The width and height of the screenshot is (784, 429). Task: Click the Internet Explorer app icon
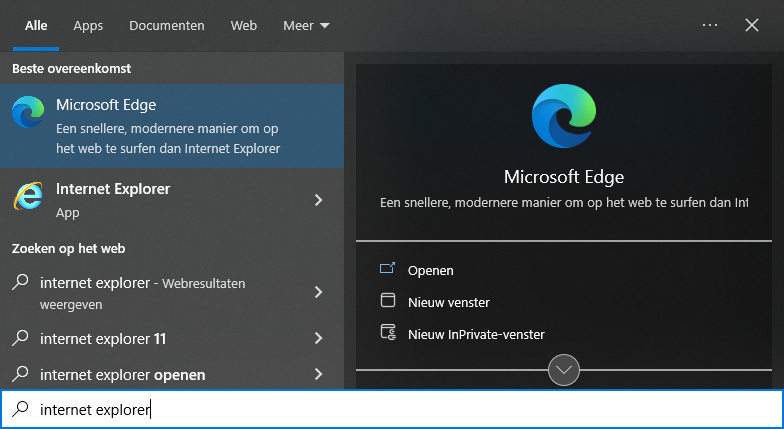(28, 196)
